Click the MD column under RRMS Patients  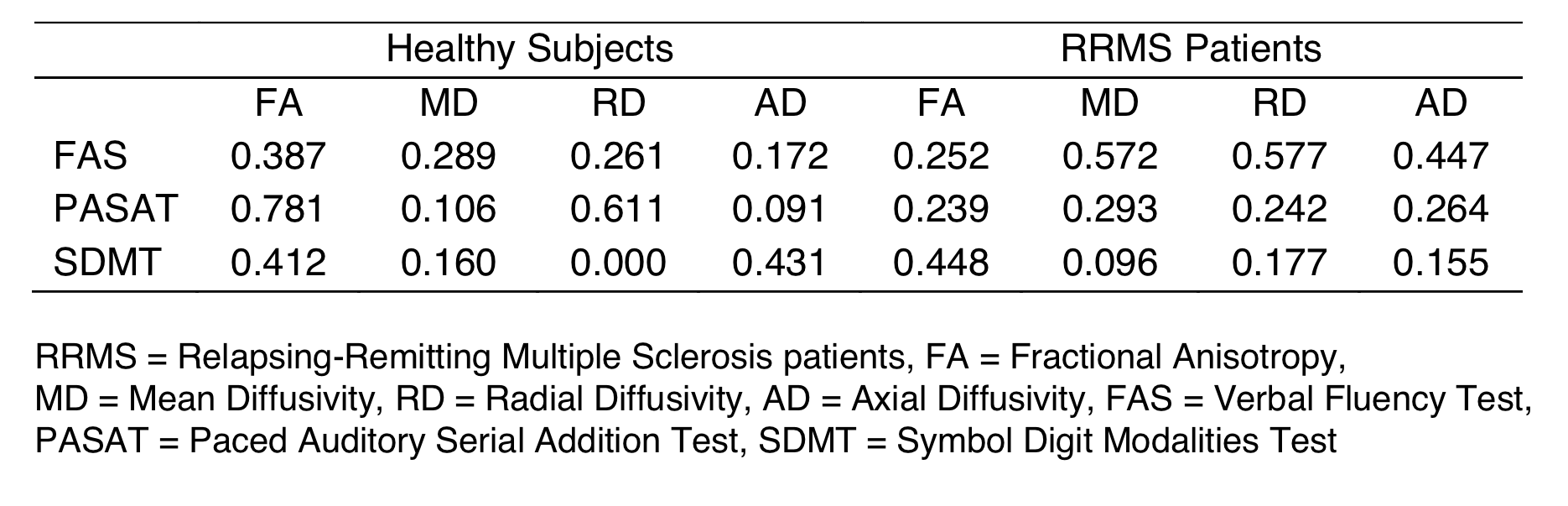pos(1109,103)
